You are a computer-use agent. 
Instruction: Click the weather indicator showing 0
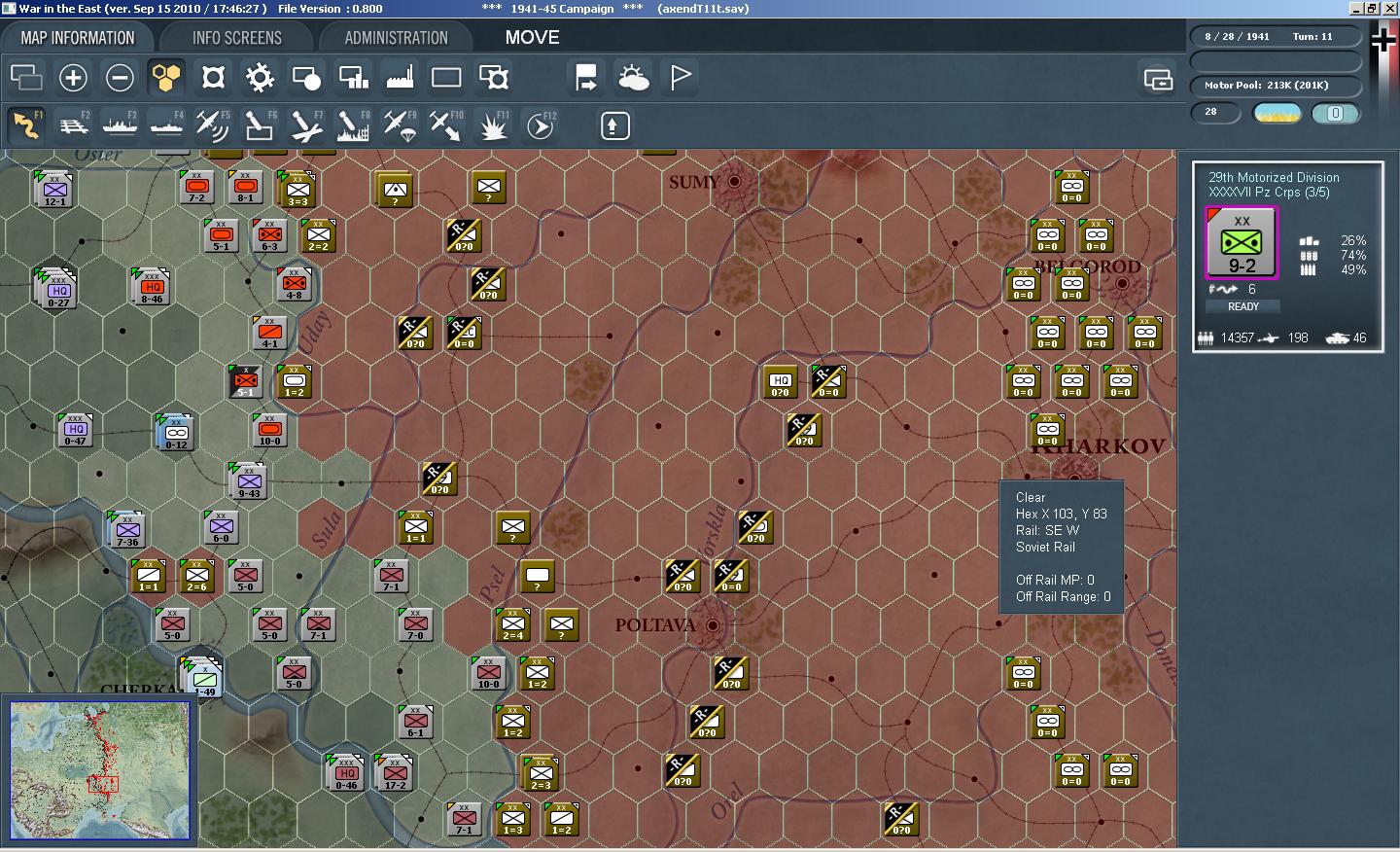[1335, 113]
